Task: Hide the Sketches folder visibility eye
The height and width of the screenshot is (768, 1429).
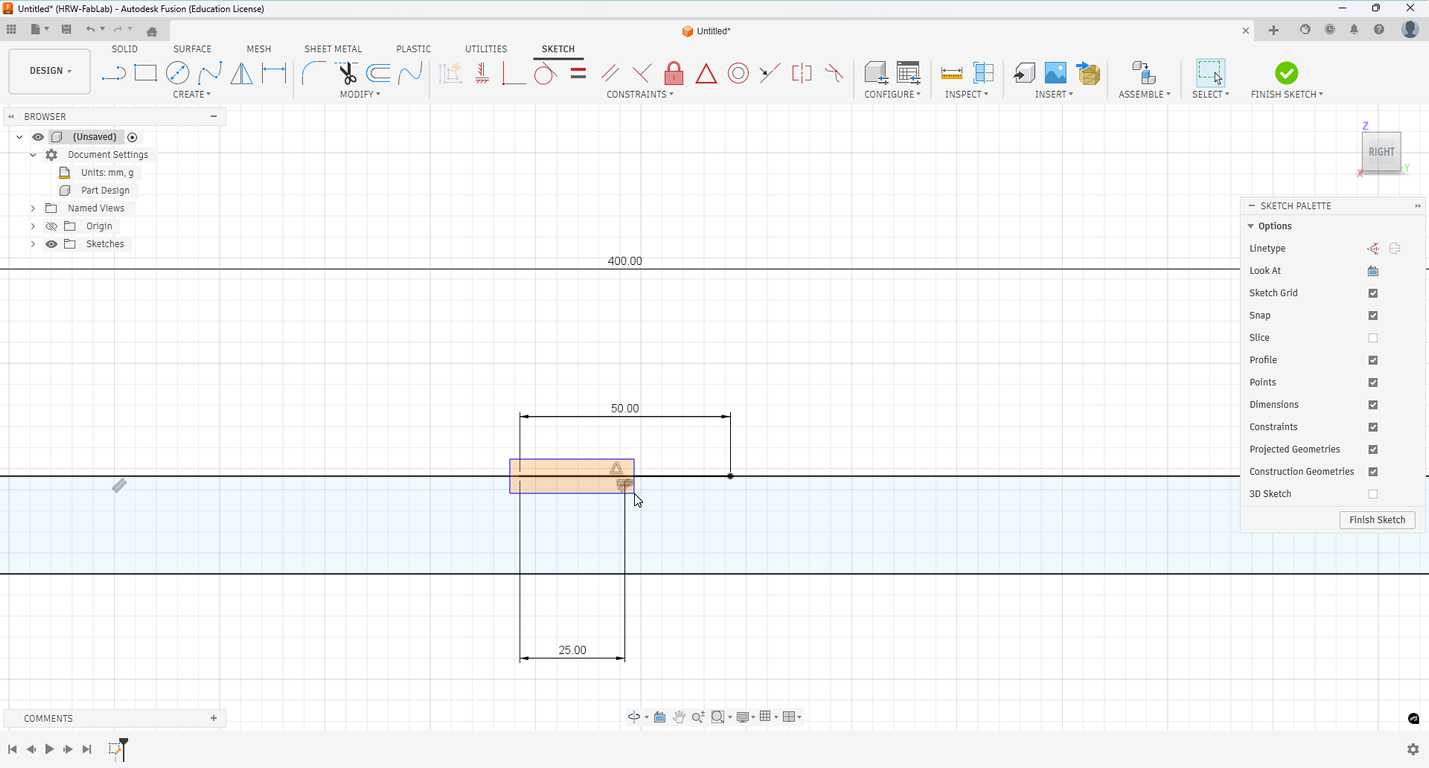Action: click(51, 244)
